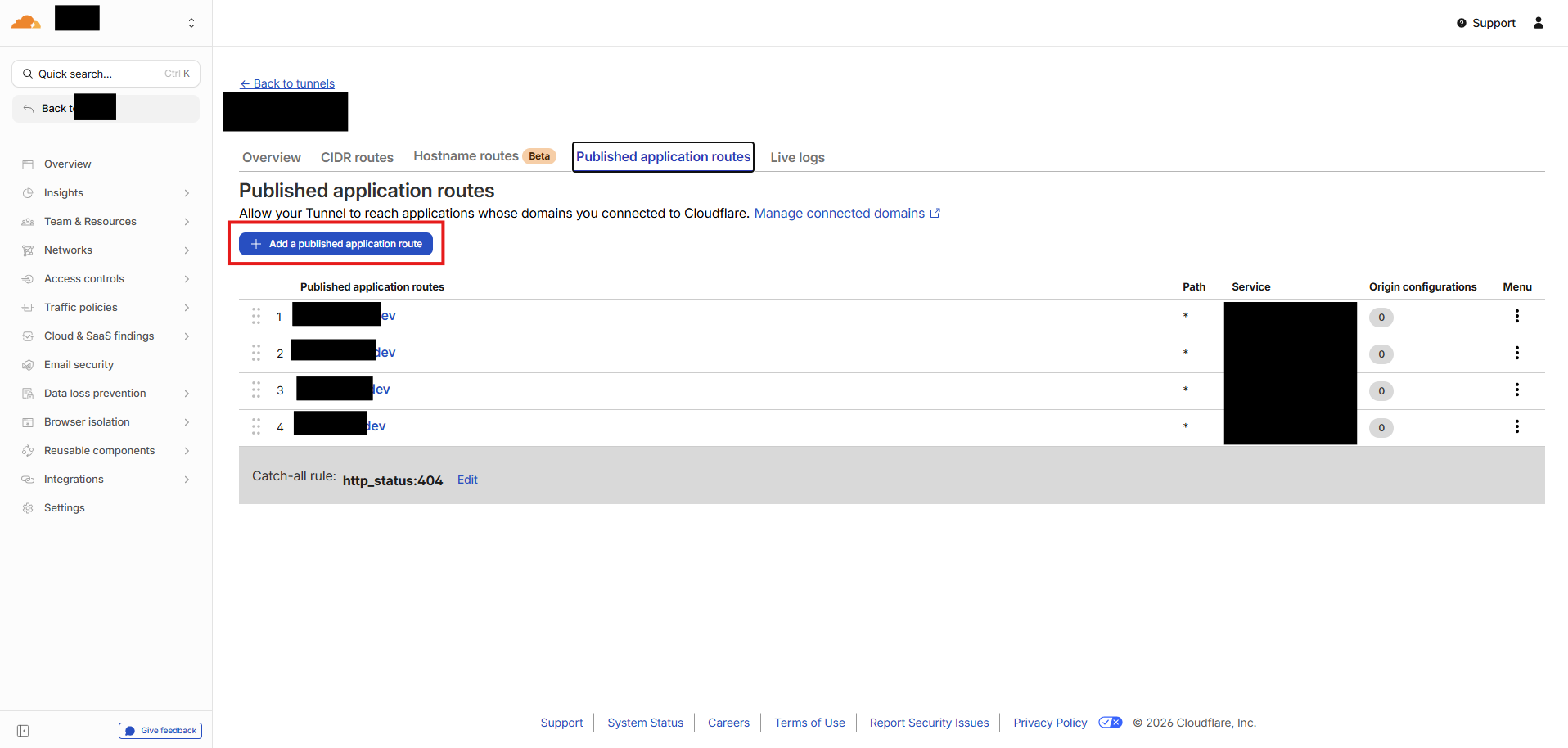The image size is (1568, 748).
Task: Collapse the sidebar with the panel icon
Action: click(x=23, y=731)
